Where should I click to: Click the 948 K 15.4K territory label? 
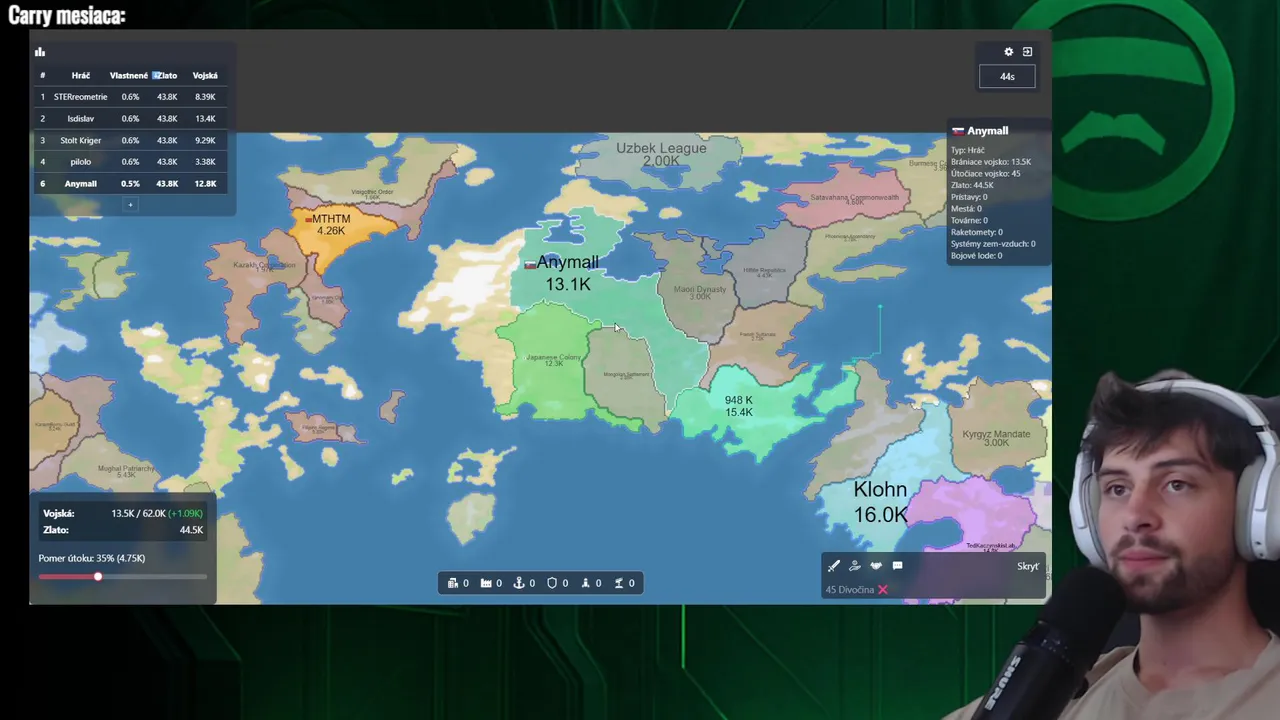(x=739, y=406)
